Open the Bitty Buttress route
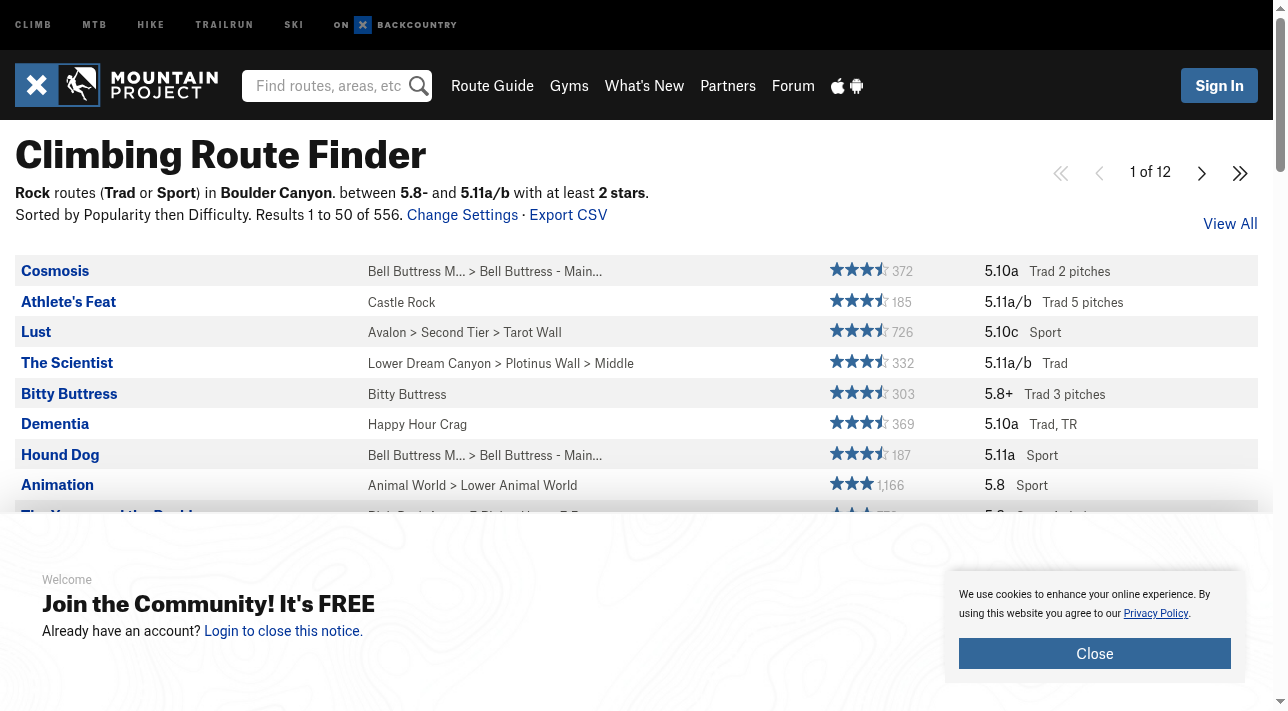 tap(69, 394)
